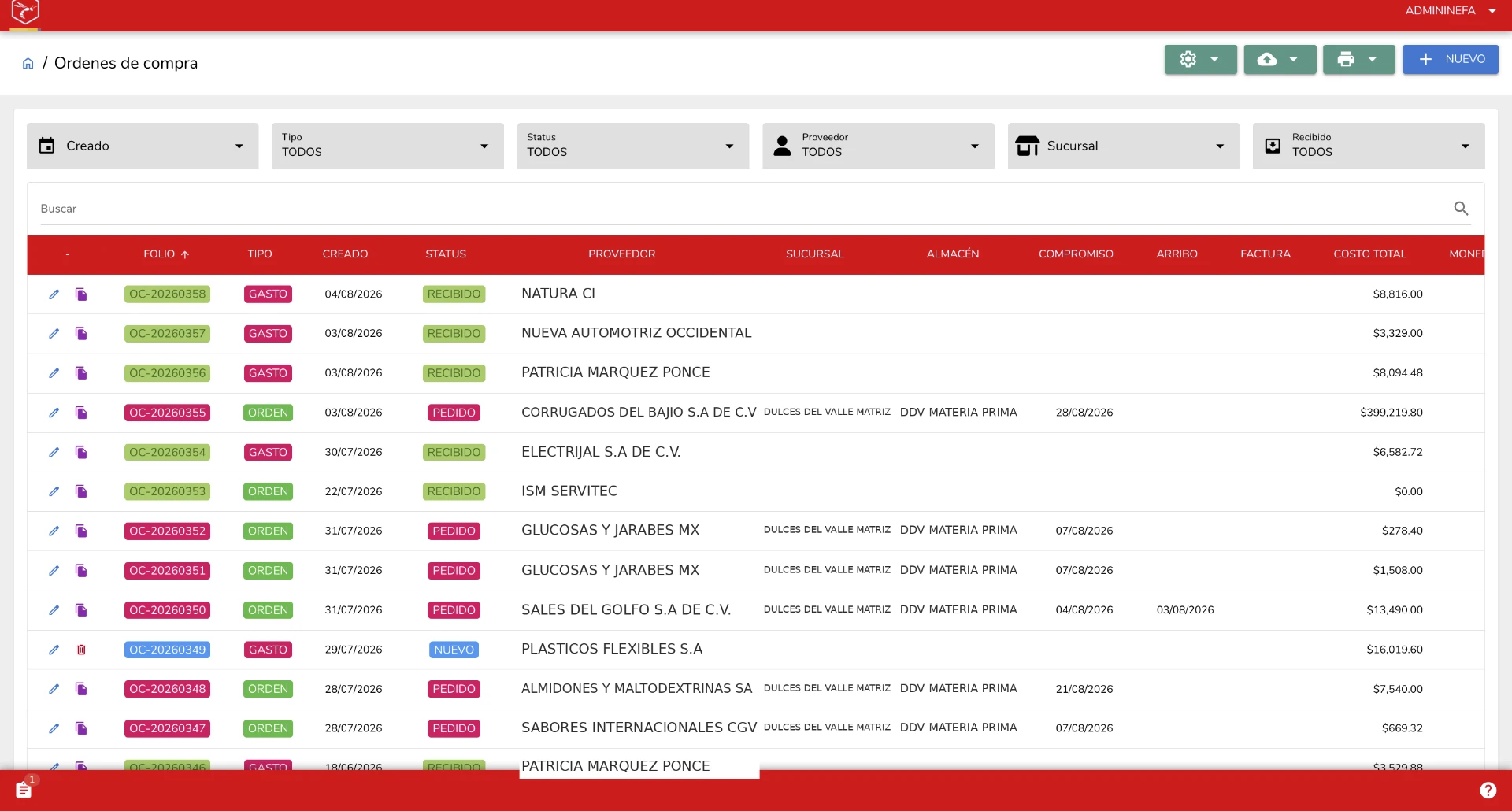The image size is (1512, 811).
Task: Open folio tag OC-20260349
Action: pos(167,650)
